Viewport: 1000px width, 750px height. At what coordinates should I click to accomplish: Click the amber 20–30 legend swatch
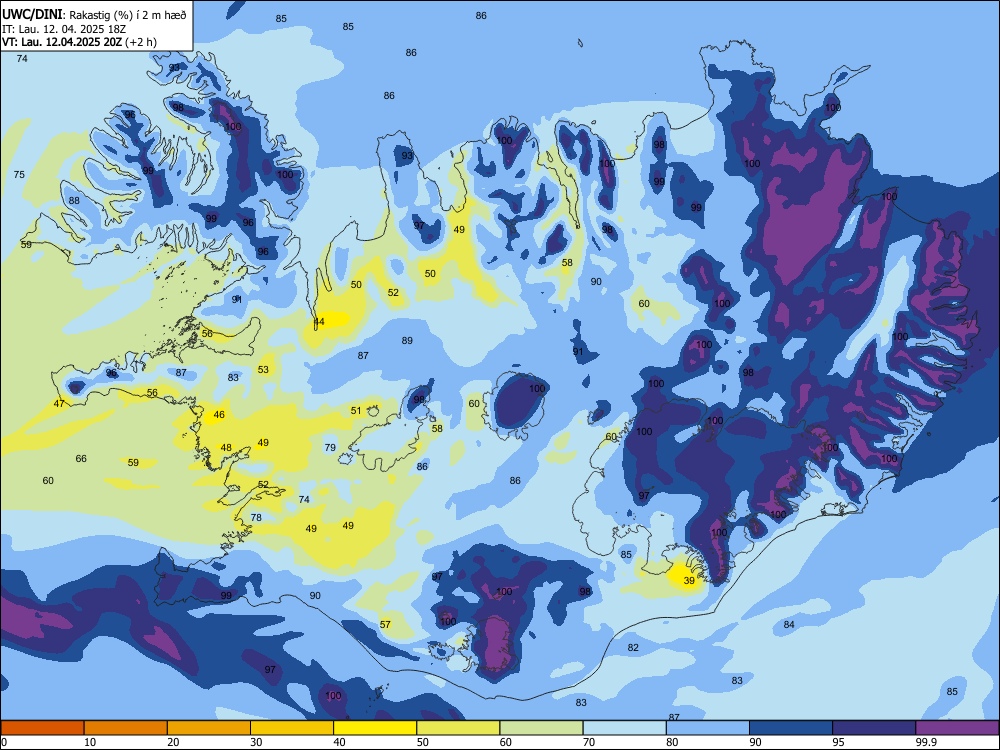pos(209,728)
